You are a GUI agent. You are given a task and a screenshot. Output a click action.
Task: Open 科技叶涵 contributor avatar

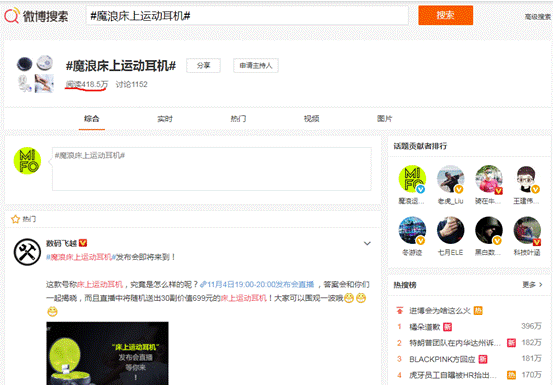coord(527,230)
